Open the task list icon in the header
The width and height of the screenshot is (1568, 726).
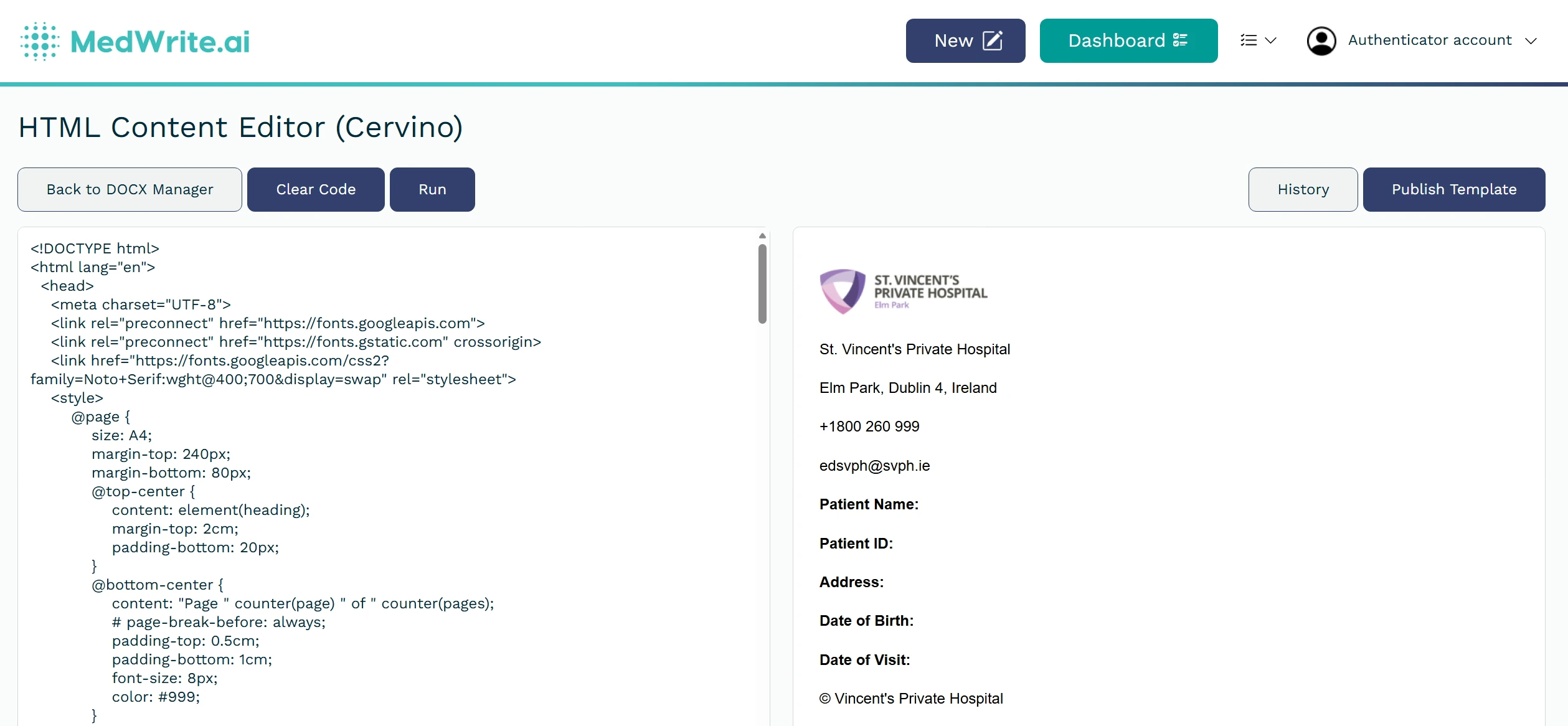(1249, 40)
